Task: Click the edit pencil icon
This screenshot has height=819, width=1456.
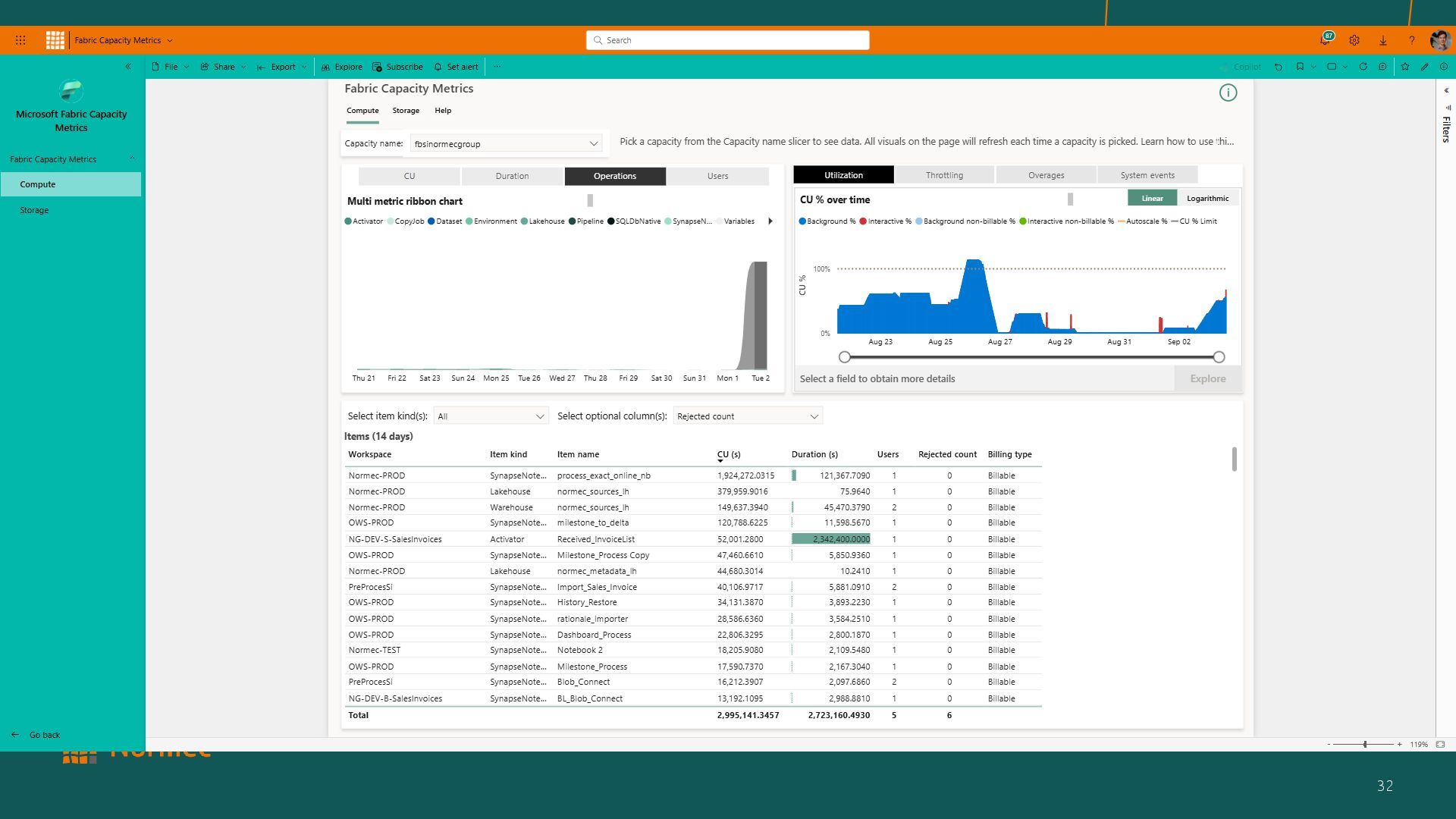Action: click(x=1425, y=67)
